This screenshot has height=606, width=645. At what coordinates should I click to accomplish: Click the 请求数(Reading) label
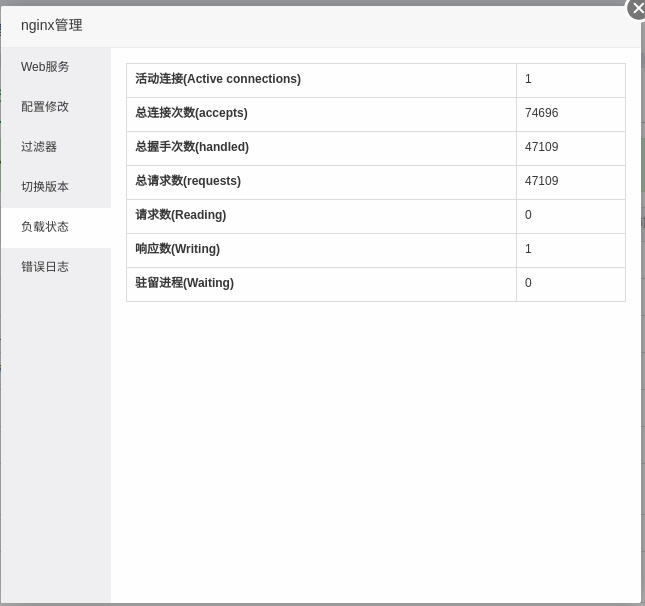[x=181, y=215]
